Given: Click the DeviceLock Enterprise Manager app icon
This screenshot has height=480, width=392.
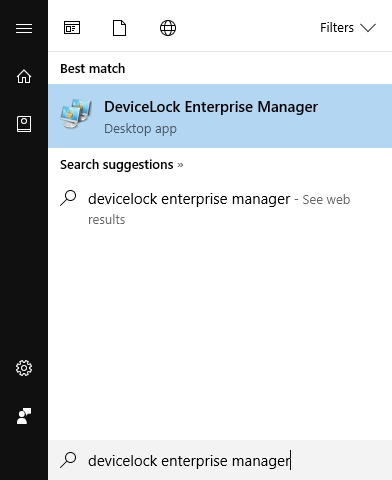Looking at the screenshot, I should (76, 113).
